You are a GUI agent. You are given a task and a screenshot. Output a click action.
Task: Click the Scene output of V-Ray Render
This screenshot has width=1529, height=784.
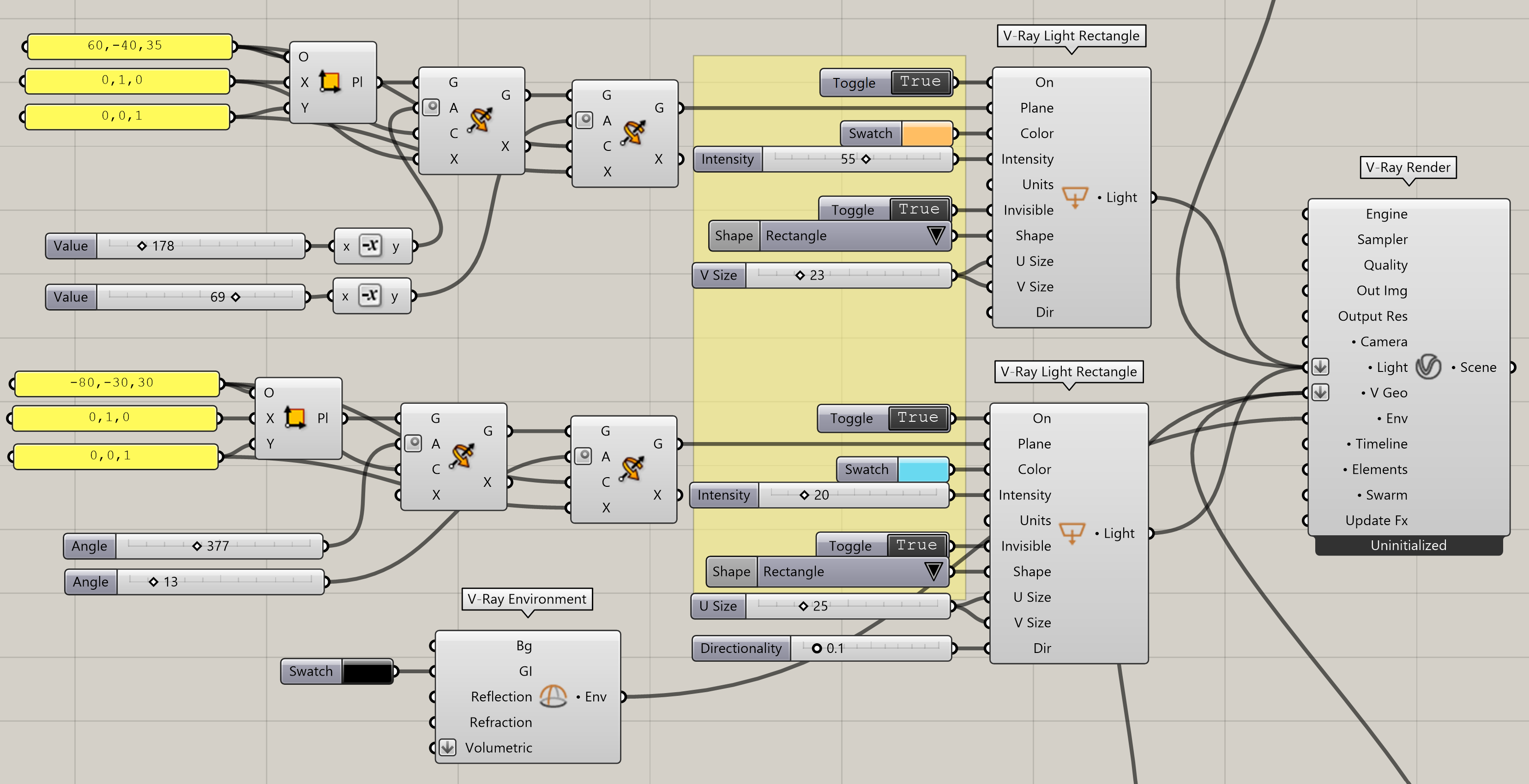tap(1474, 367)
